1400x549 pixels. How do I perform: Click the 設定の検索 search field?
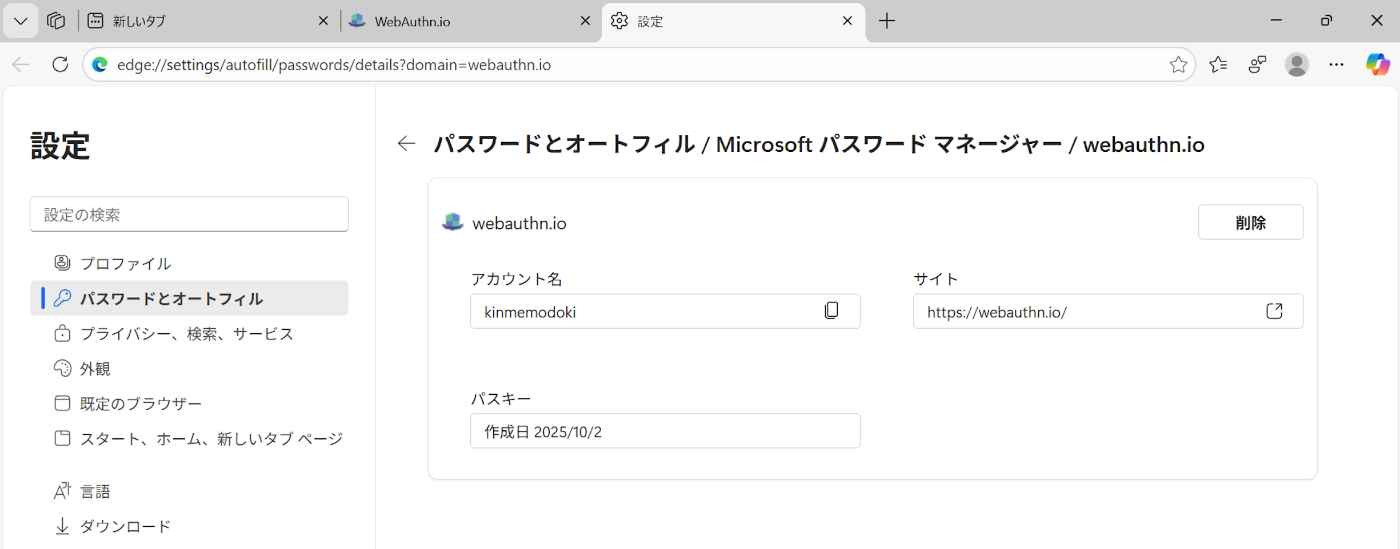pos(189,214)
